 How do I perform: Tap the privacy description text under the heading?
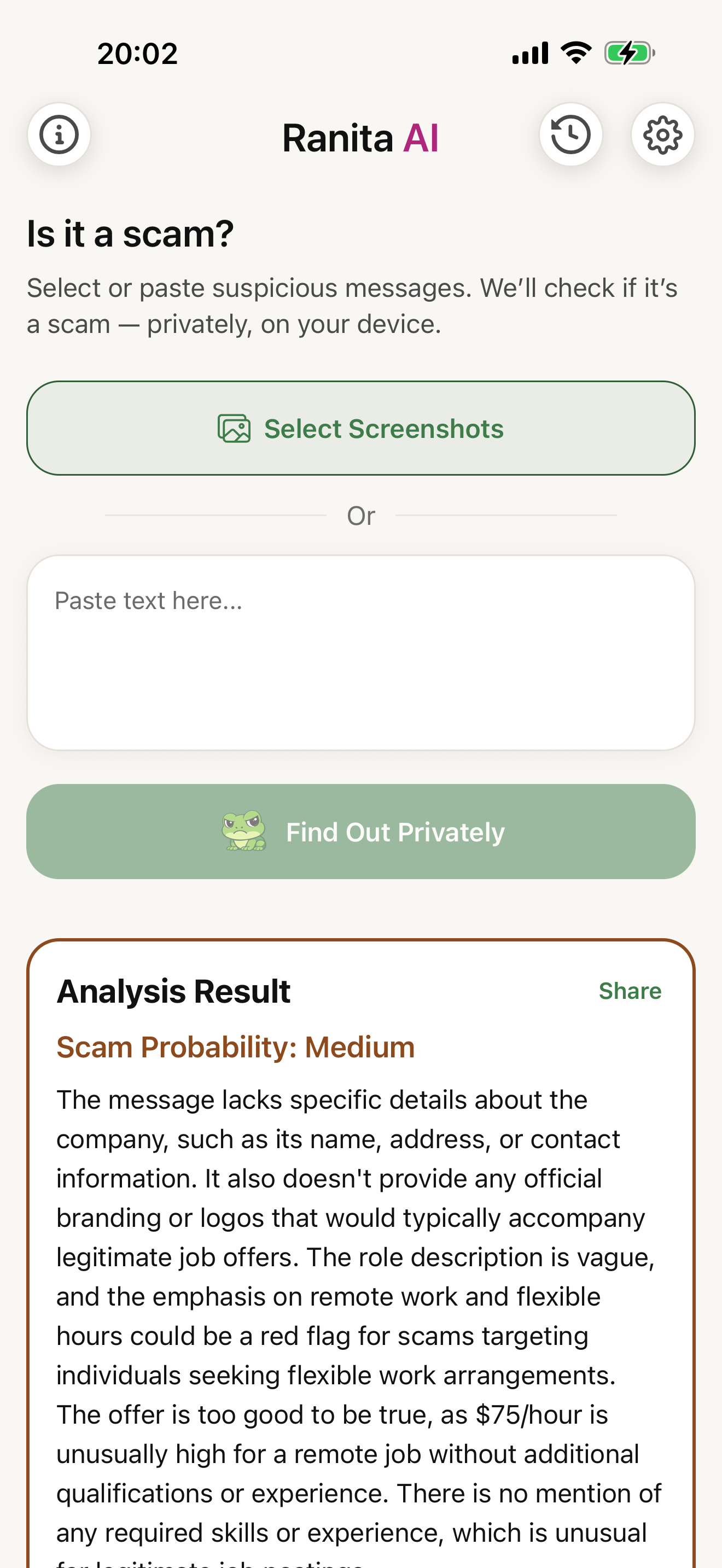[353, 305]
